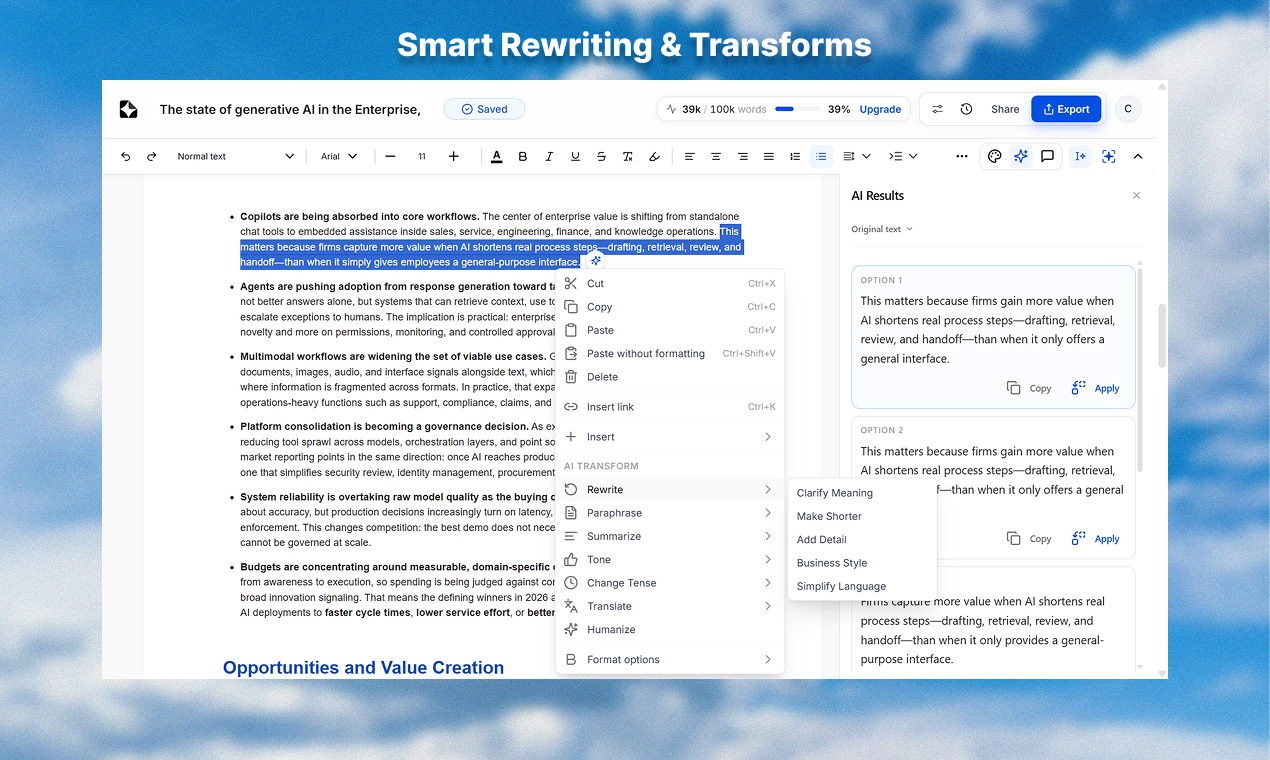
Task: Open the comments bubble icon
Action: coord(1047,156)
